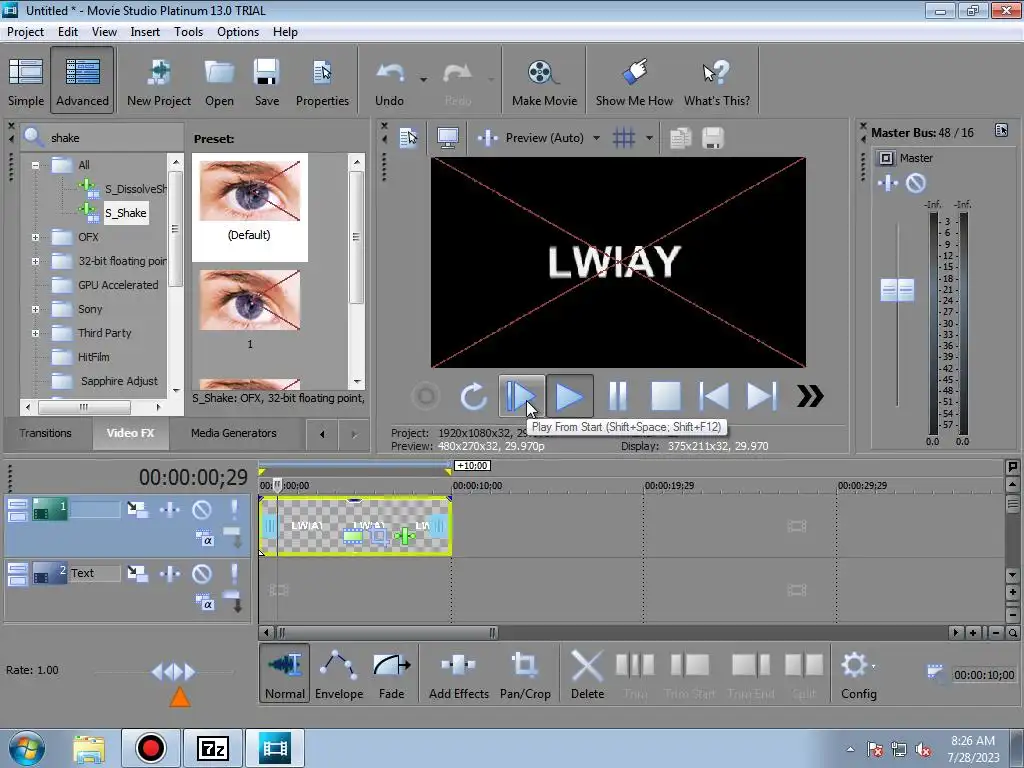The width and height of the screenshot is (1024, 768).
Task: Open project Properties
Action: (322, 82)
